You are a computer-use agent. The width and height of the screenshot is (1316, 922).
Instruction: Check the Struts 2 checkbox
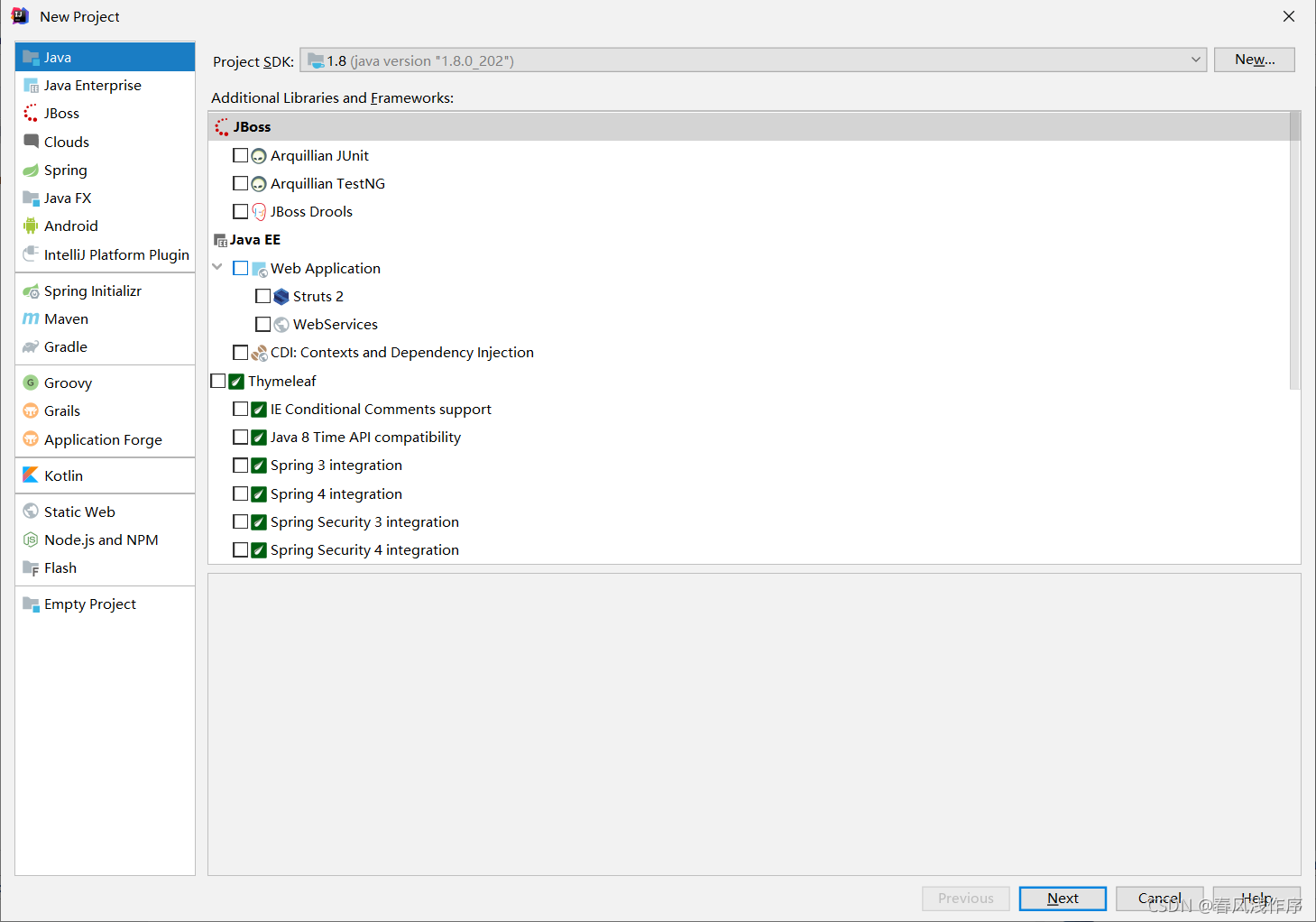tap(262, 296)
